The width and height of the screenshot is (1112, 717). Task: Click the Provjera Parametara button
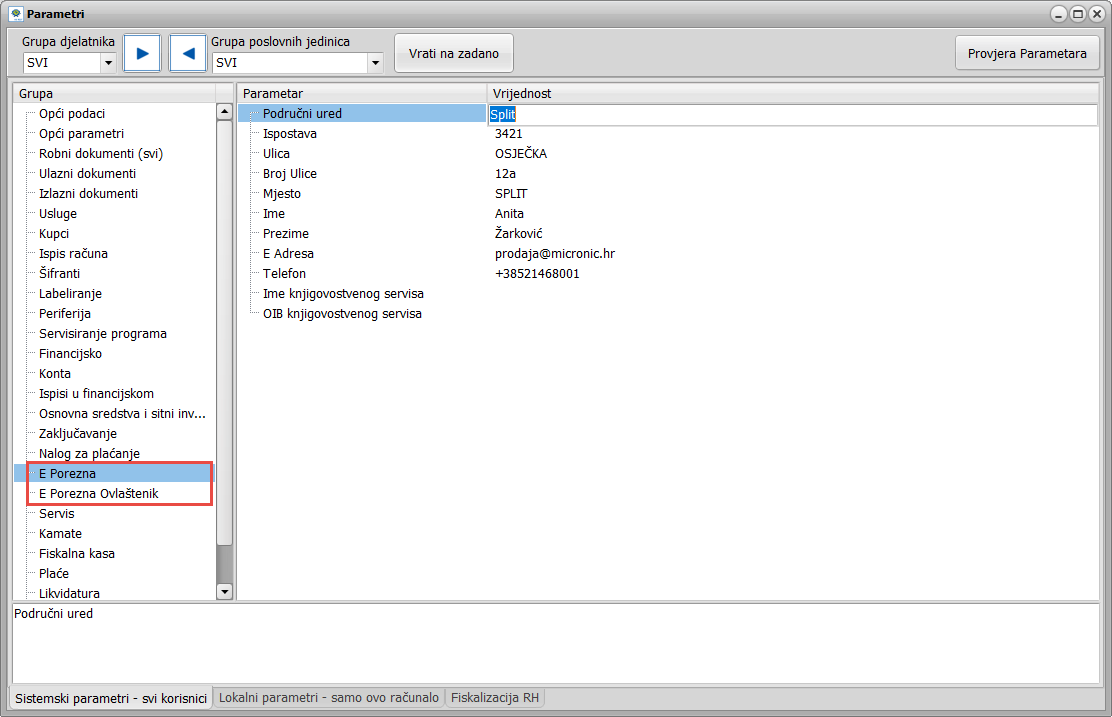[x=1027, y=54]
